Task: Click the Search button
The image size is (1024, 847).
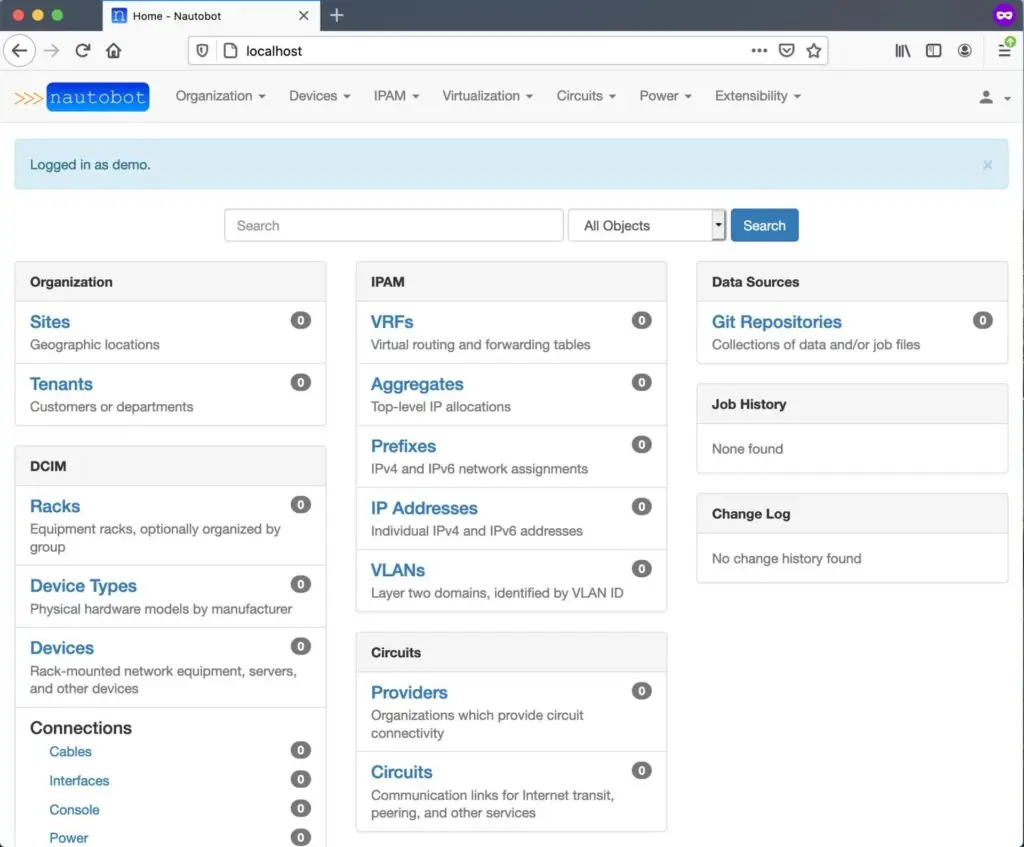Action: 764,225
